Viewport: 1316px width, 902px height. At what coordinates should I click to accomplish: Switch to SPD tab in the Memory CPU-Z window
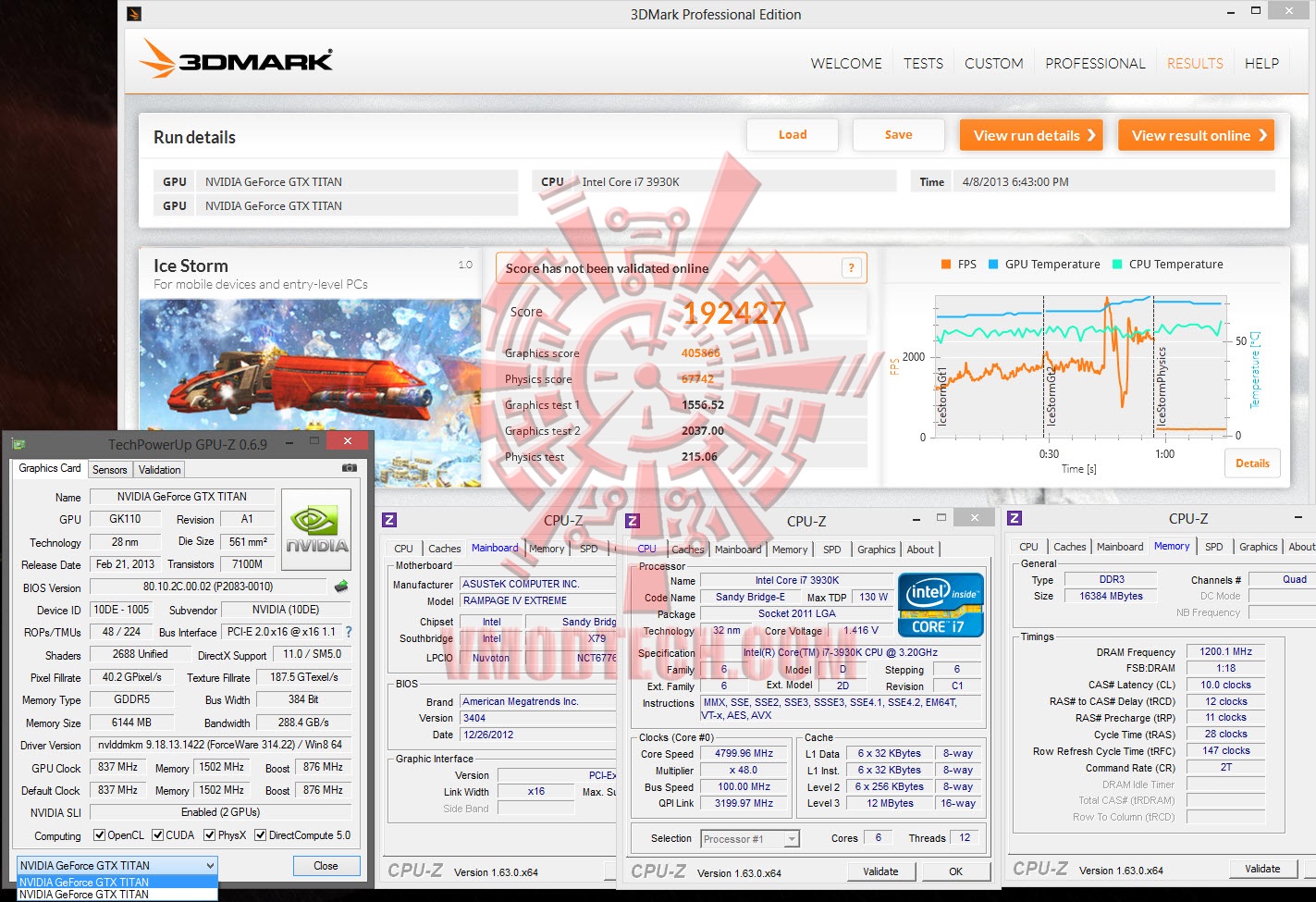(x=1214, y=547)
